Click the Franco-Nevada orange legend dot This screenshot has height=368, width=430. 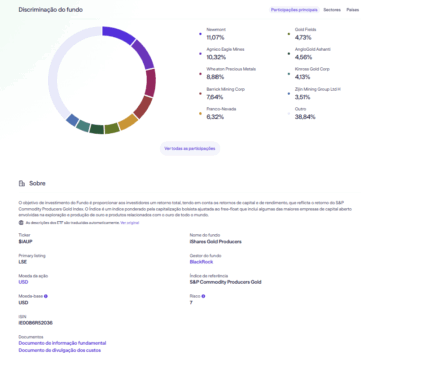click(x=200, y=113)
